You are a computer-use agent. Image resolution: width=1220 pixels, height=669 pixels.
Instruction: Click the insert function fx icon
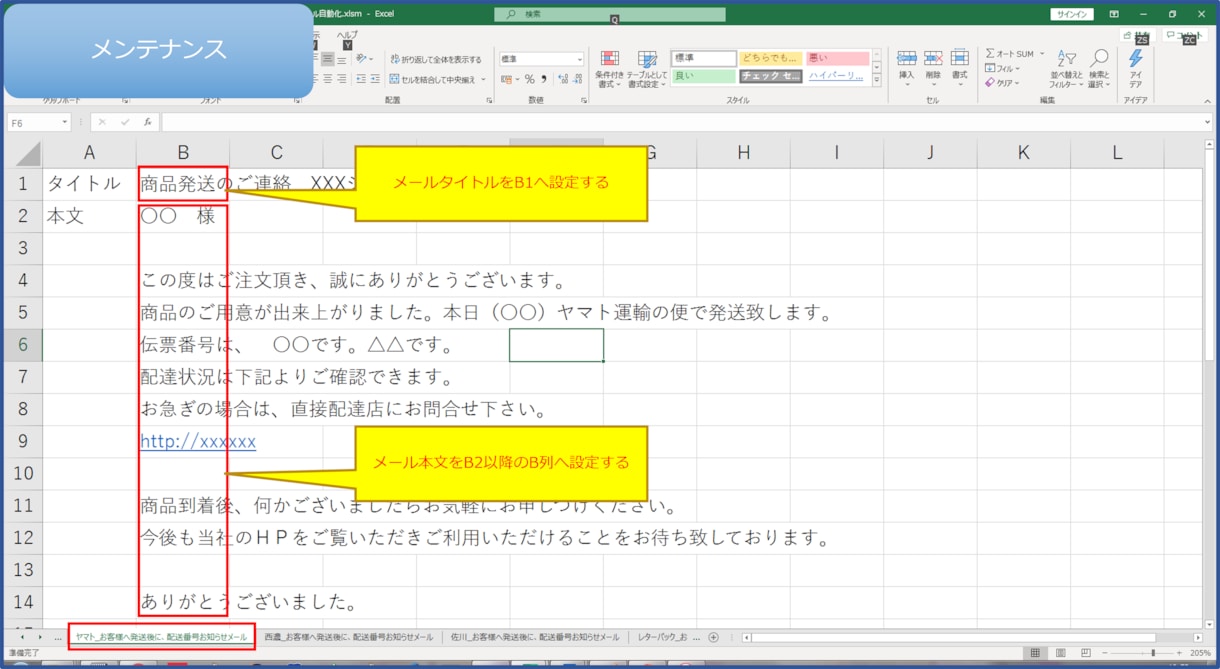[x=147, y=122]
